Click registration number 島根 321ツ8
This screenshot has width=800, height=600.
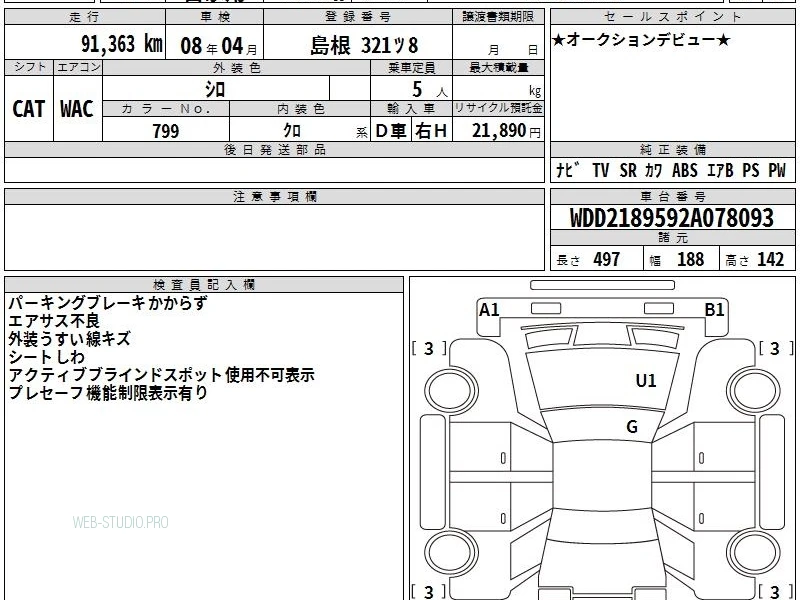click(364, 46)
